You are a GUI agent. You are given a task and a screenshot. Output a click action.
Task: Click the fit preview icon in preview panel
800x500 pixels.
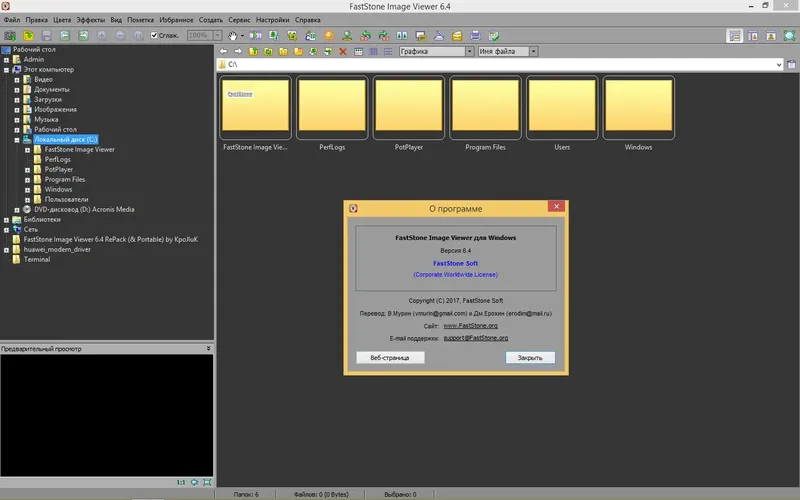click(194, 482)
